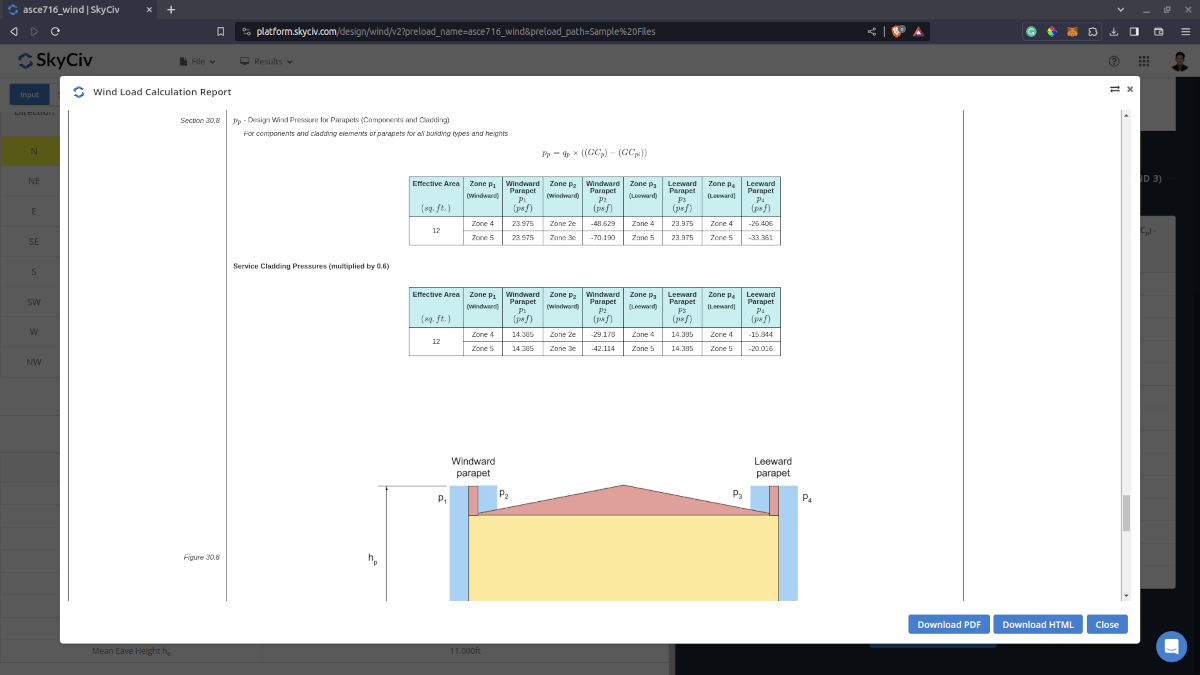Open the SkyCiv apps grid icon

point(1144,61)
